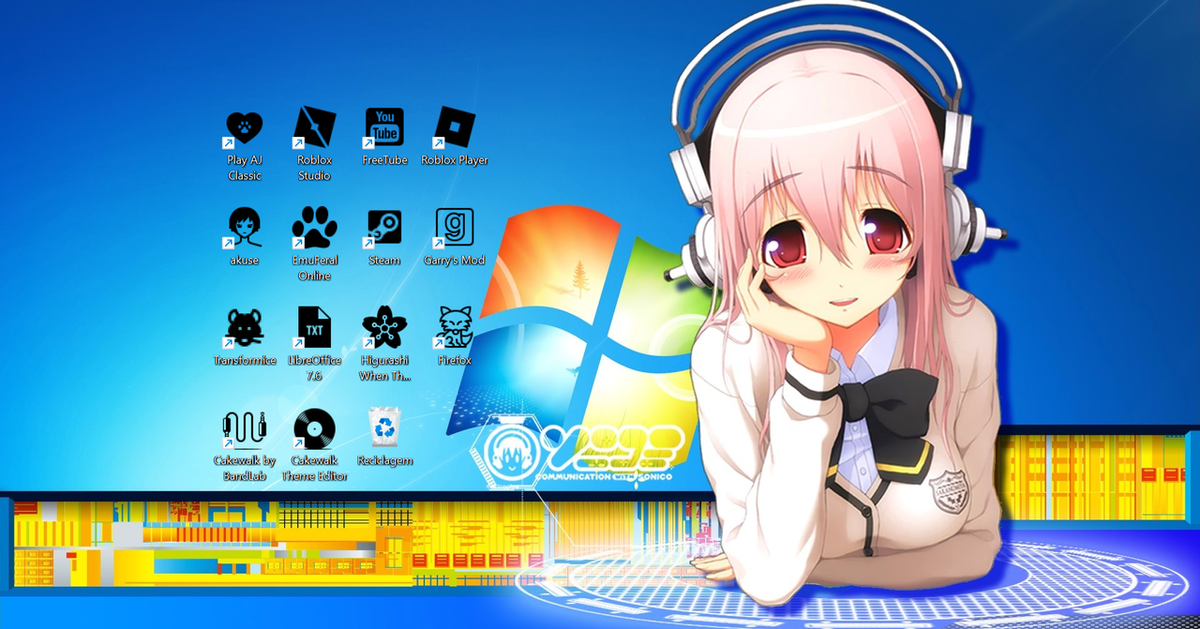Click the Windows logo on the wallpaper
Image resolution: width=1200 pixels, height=629 pixels.
(580, 320)
